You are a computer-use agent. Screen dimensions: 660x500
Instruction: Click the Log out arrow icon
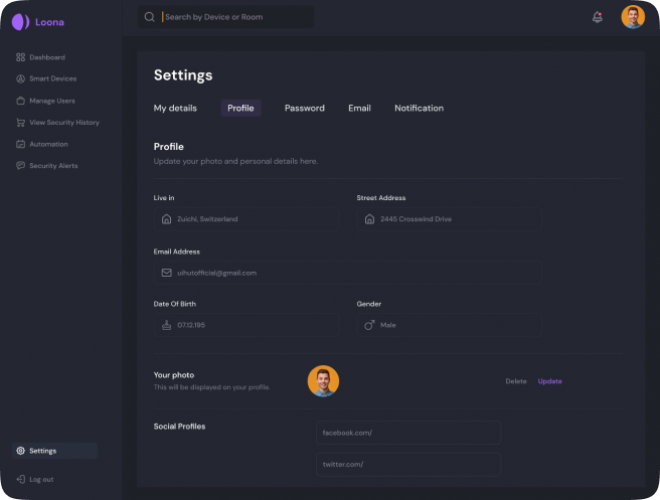20,479
